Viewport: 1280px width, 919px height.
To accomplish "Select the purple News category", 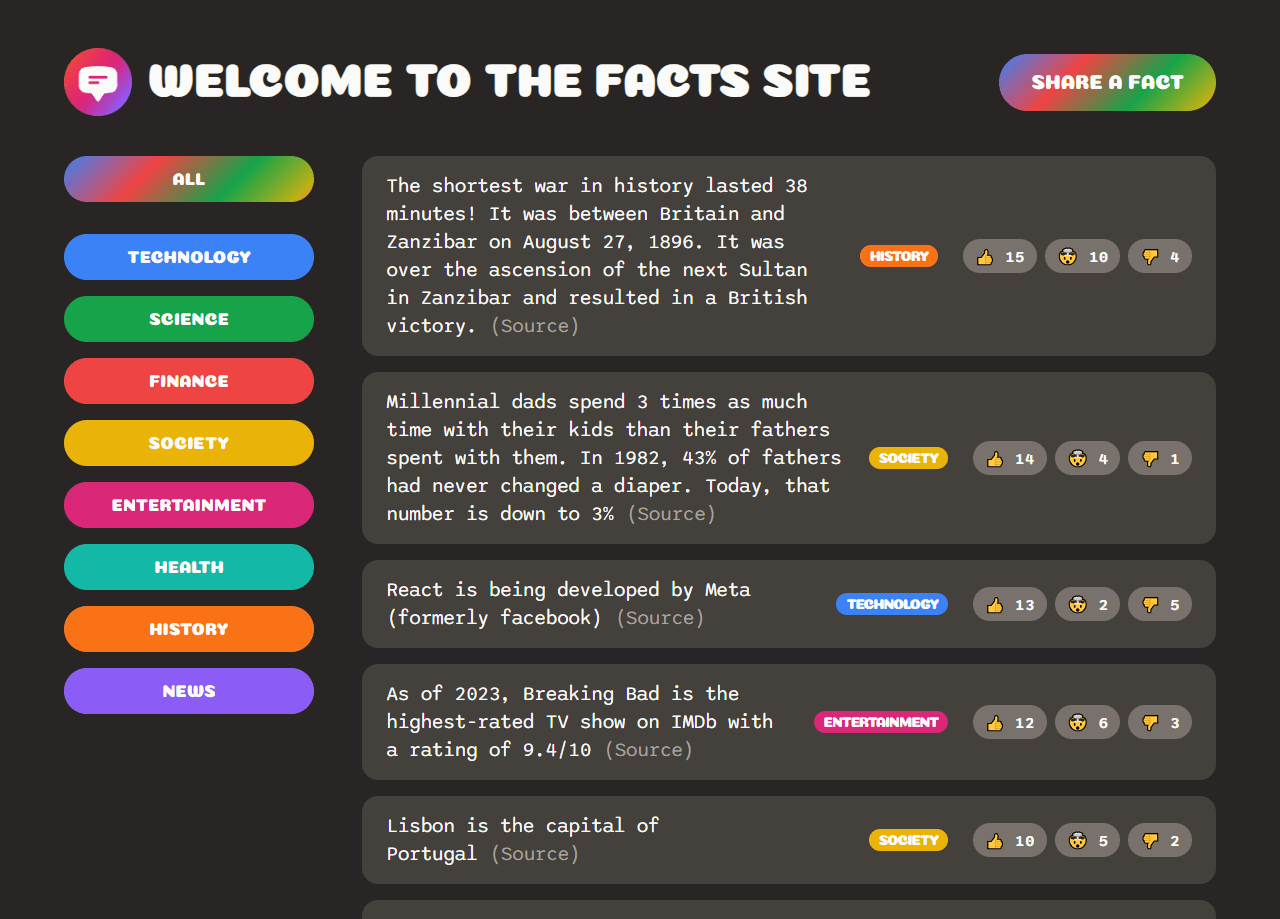I will pos(189,691).
